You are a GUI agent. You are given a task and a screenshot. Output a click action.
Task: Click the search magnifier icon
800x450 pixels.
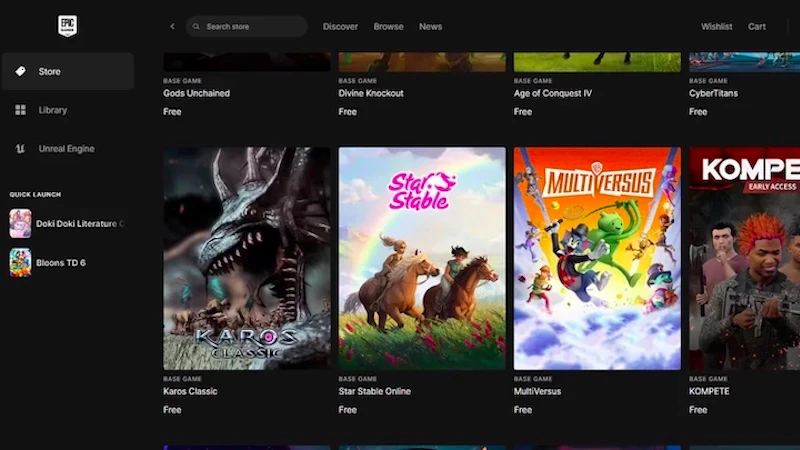pyautogui.click(x=196, y=27)
